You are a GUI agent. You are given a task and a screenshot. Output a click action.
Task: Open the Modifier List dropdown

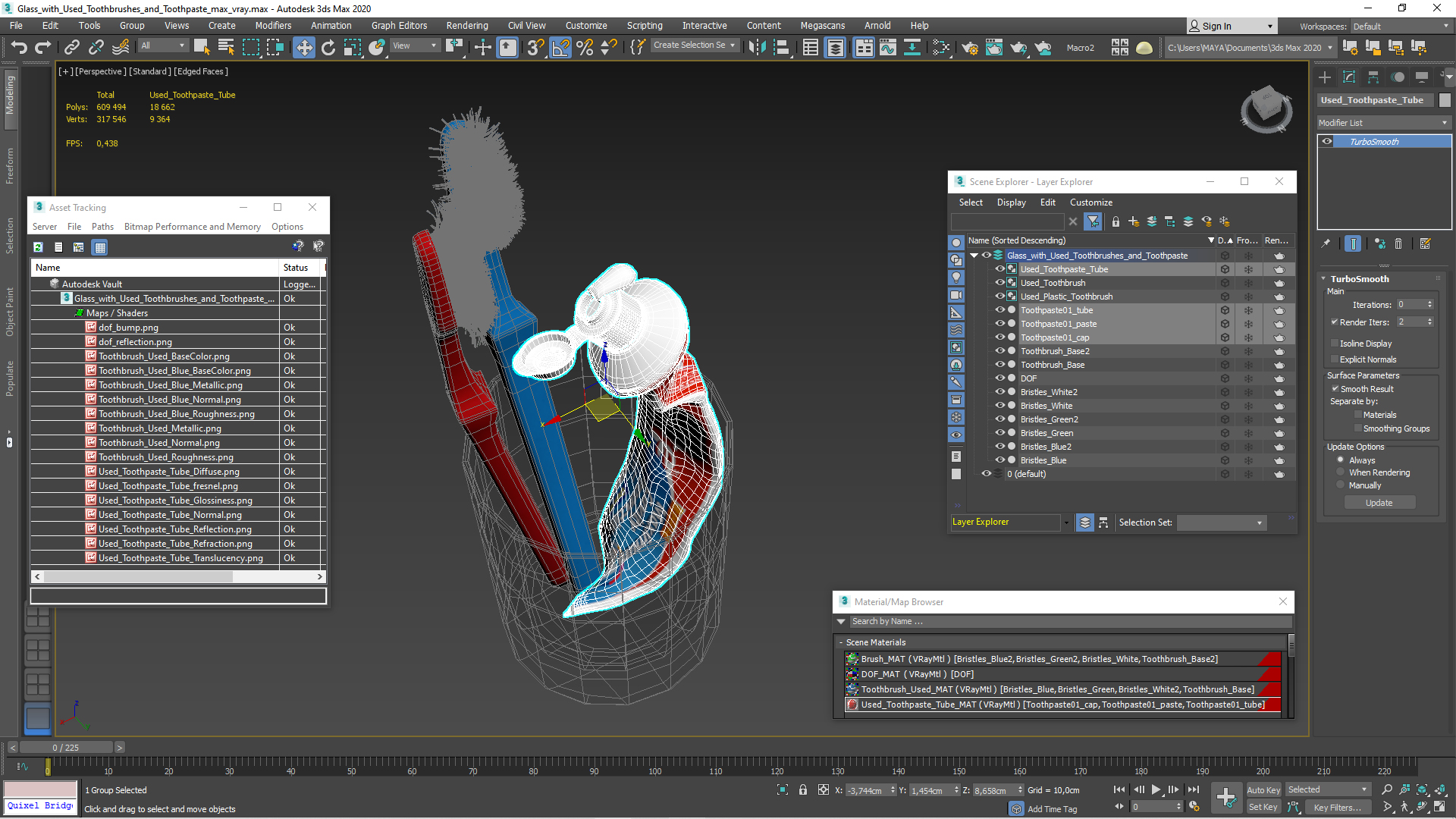[1384, 123]
